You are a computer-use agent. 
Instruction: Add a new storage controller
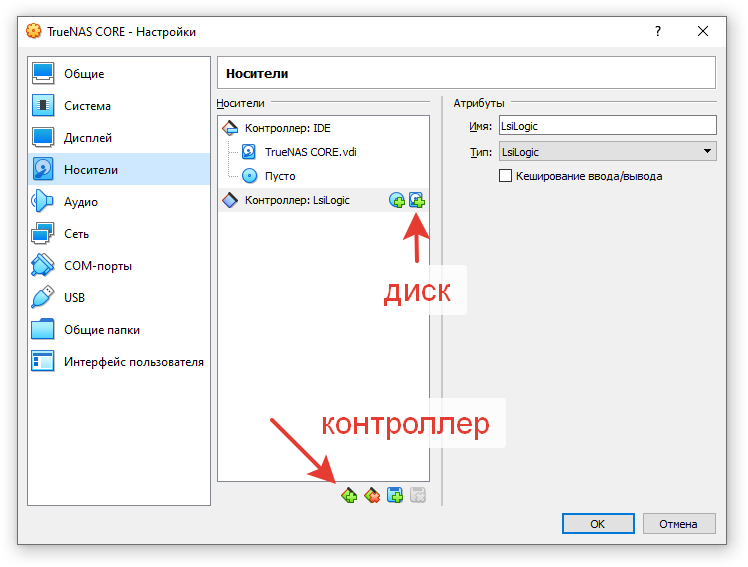[349, 495]
